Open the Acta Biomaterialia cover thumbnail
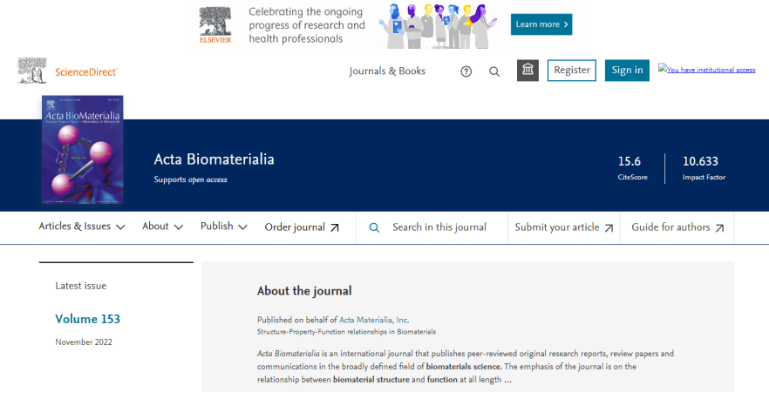Screen dimensions: 769x393 point(82,150)
